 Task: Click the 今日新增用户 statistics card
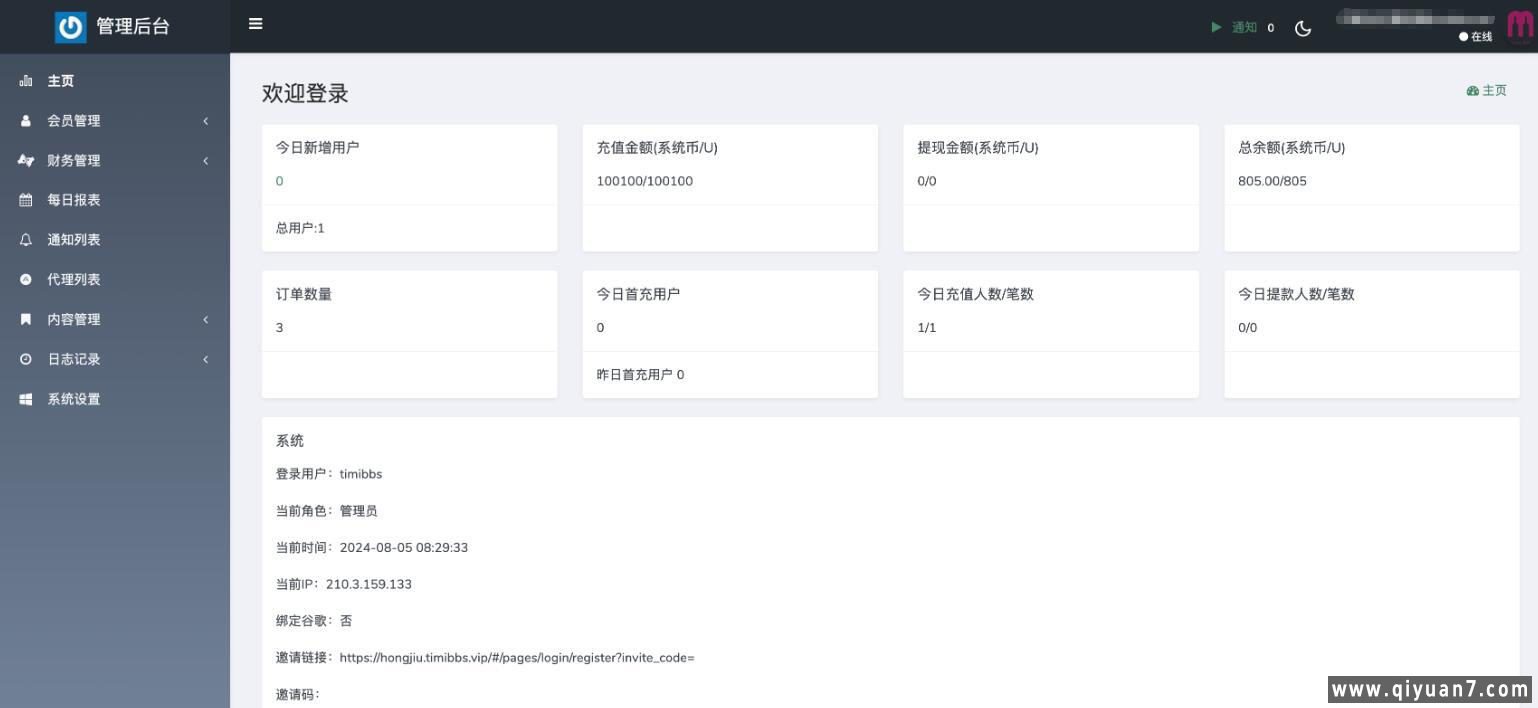[x=409, y=187]
